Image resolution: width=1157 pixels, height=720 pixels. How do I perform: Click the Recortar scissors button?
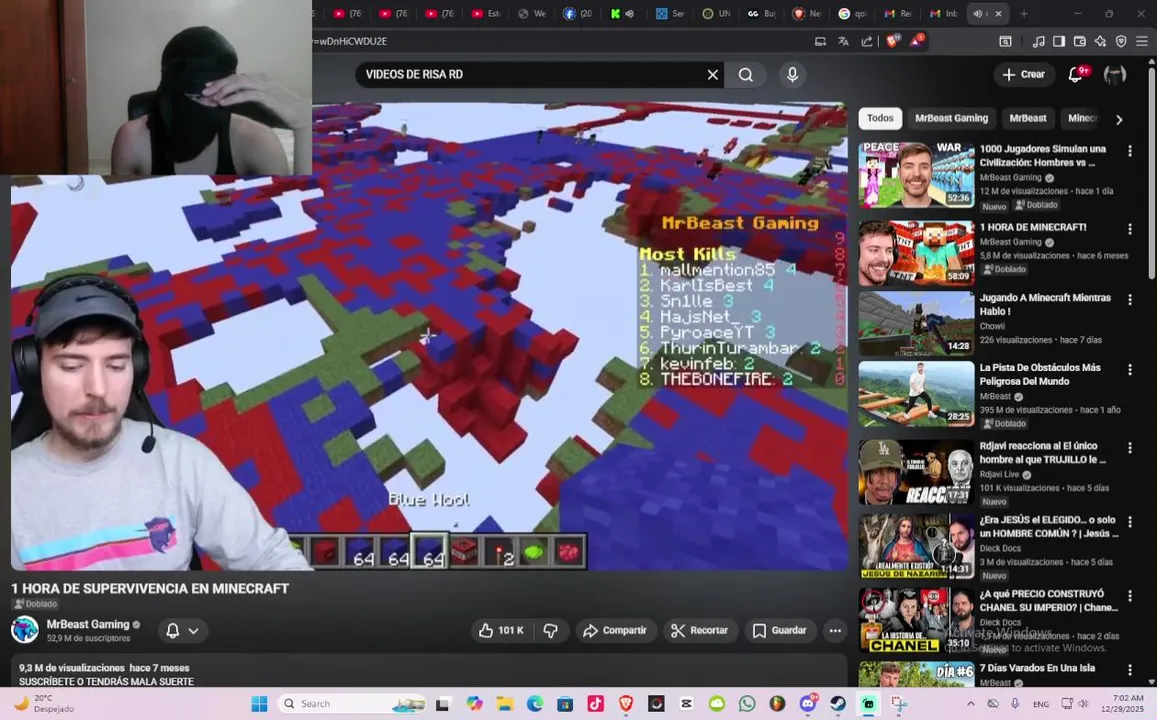coord(700,631)
